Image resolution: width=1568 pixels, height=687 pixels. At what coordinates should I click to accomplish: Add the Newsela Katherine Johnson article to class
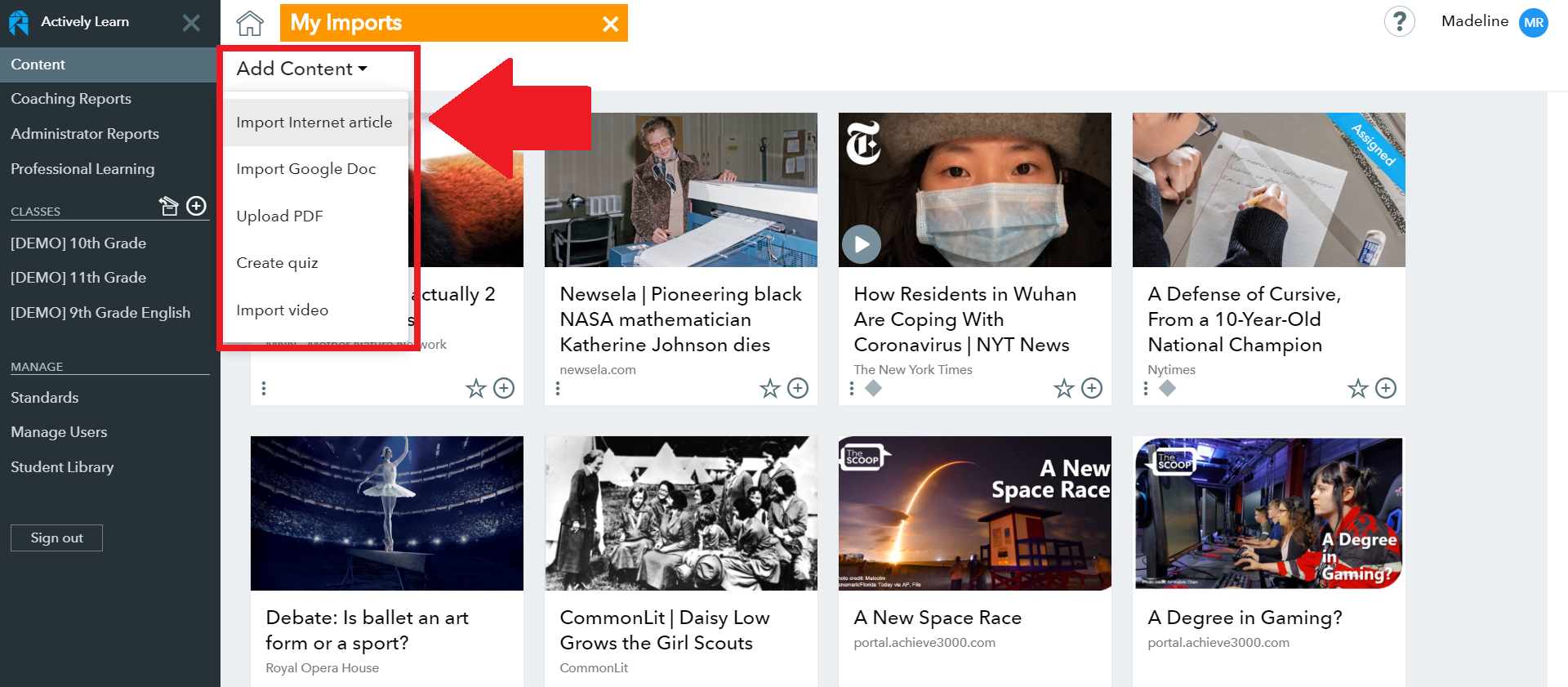798,388
